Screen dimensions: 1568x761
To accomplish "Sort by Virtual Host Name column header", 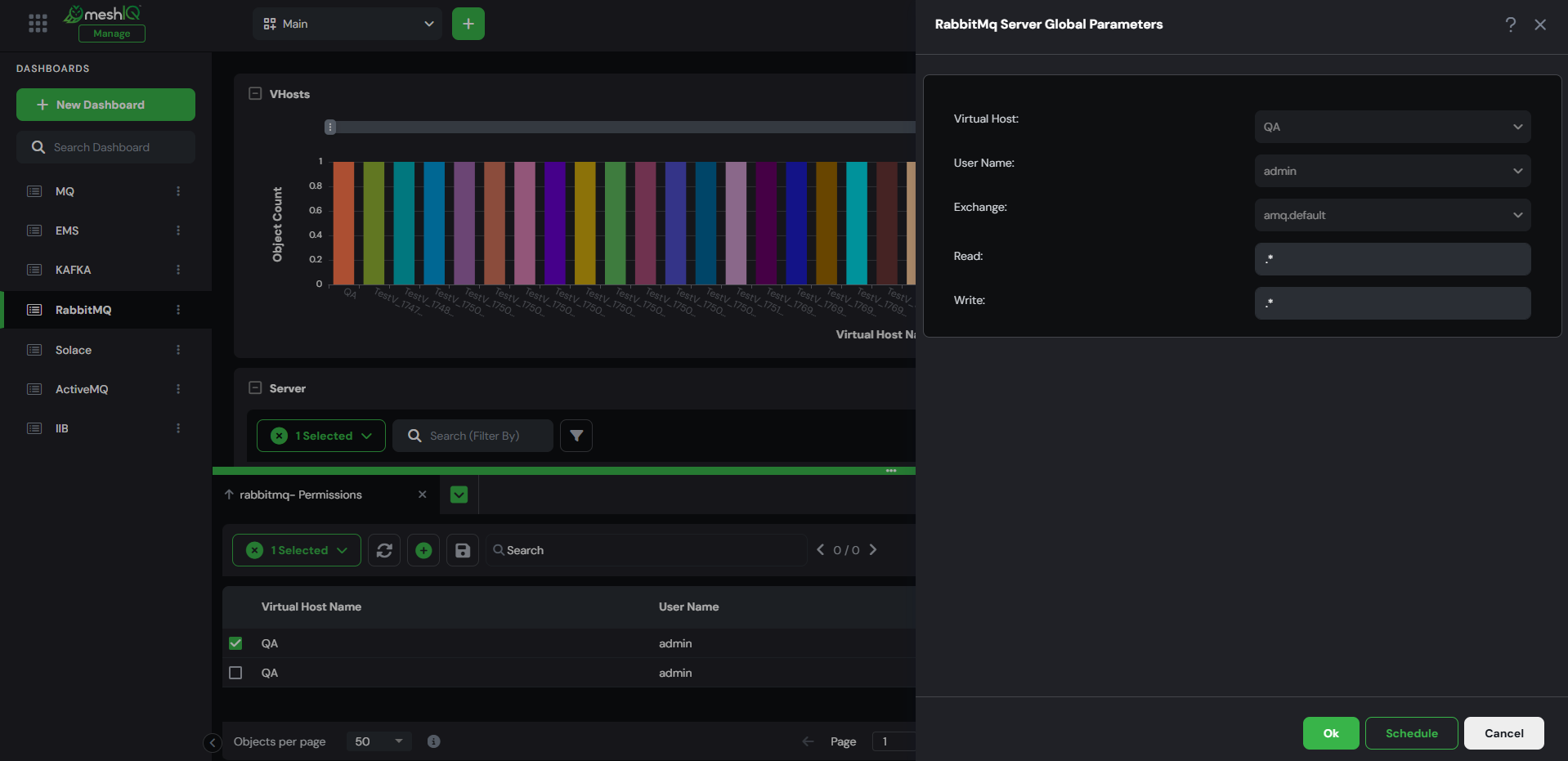I will point(311,607).
